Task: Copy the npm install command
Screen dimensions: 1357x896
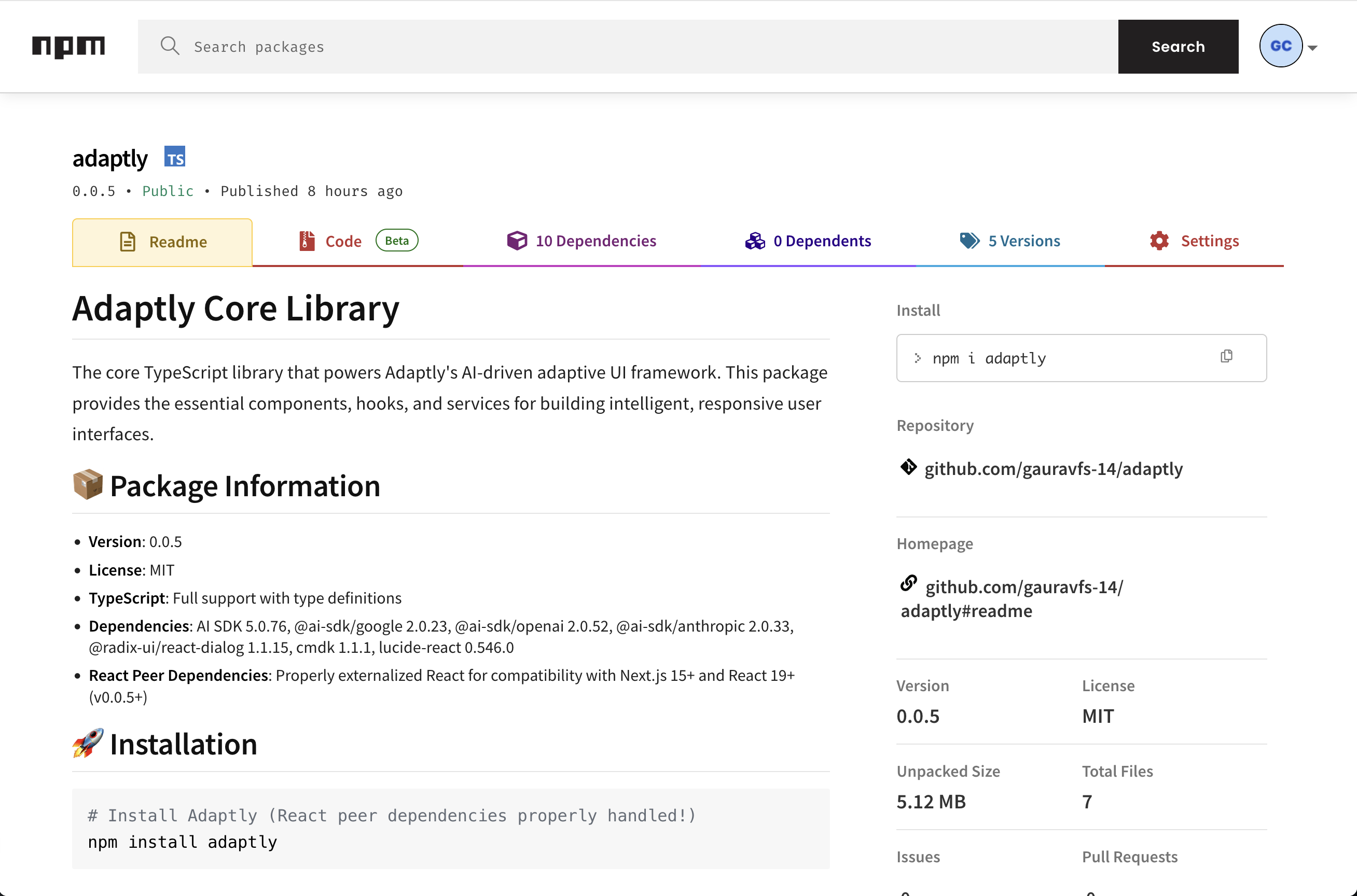Action: pyautogui.click(x=1226, y=357)
